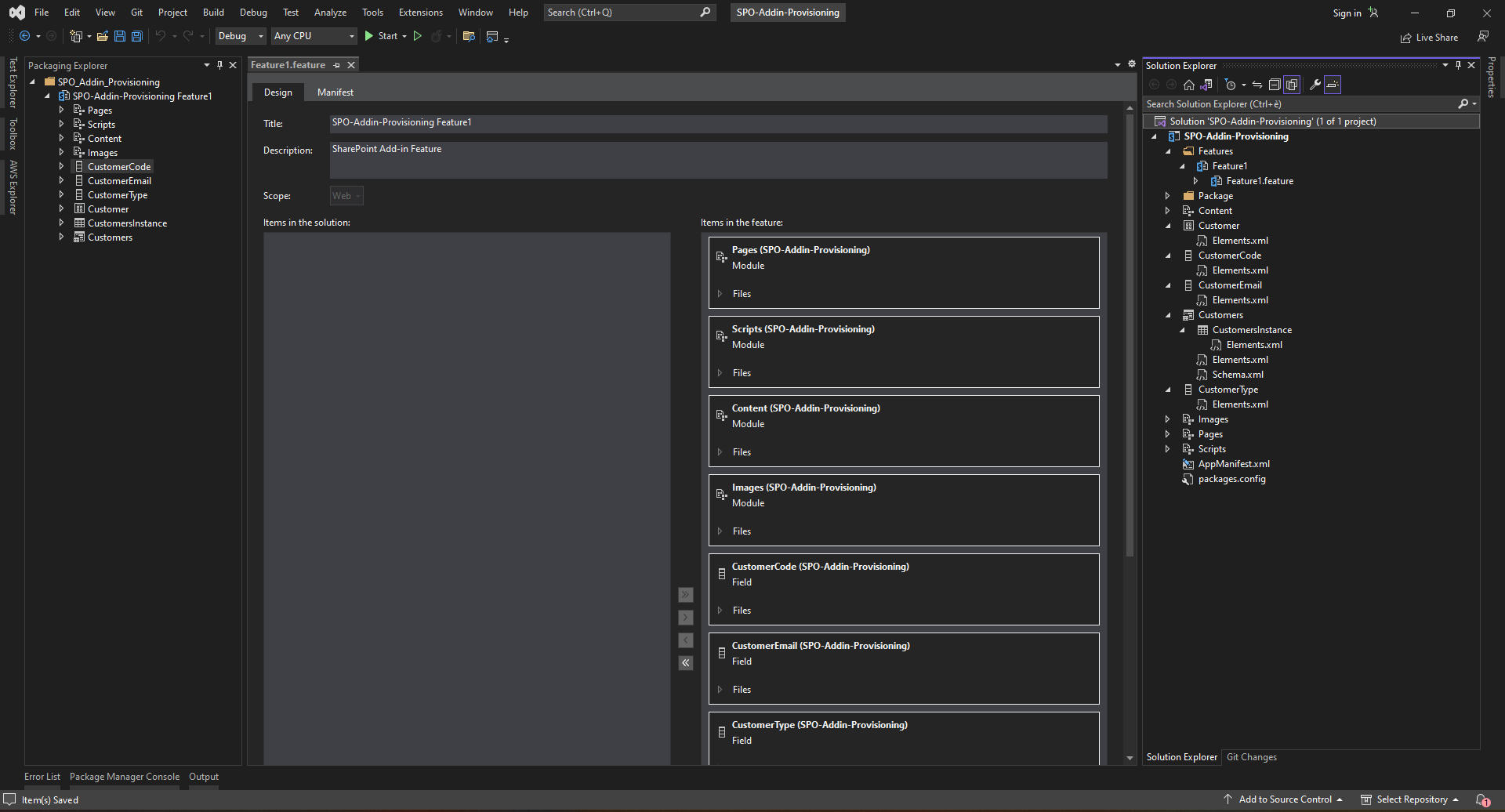Open the AWS Explorer side tab
The image size is (1505, 812).
13,187
